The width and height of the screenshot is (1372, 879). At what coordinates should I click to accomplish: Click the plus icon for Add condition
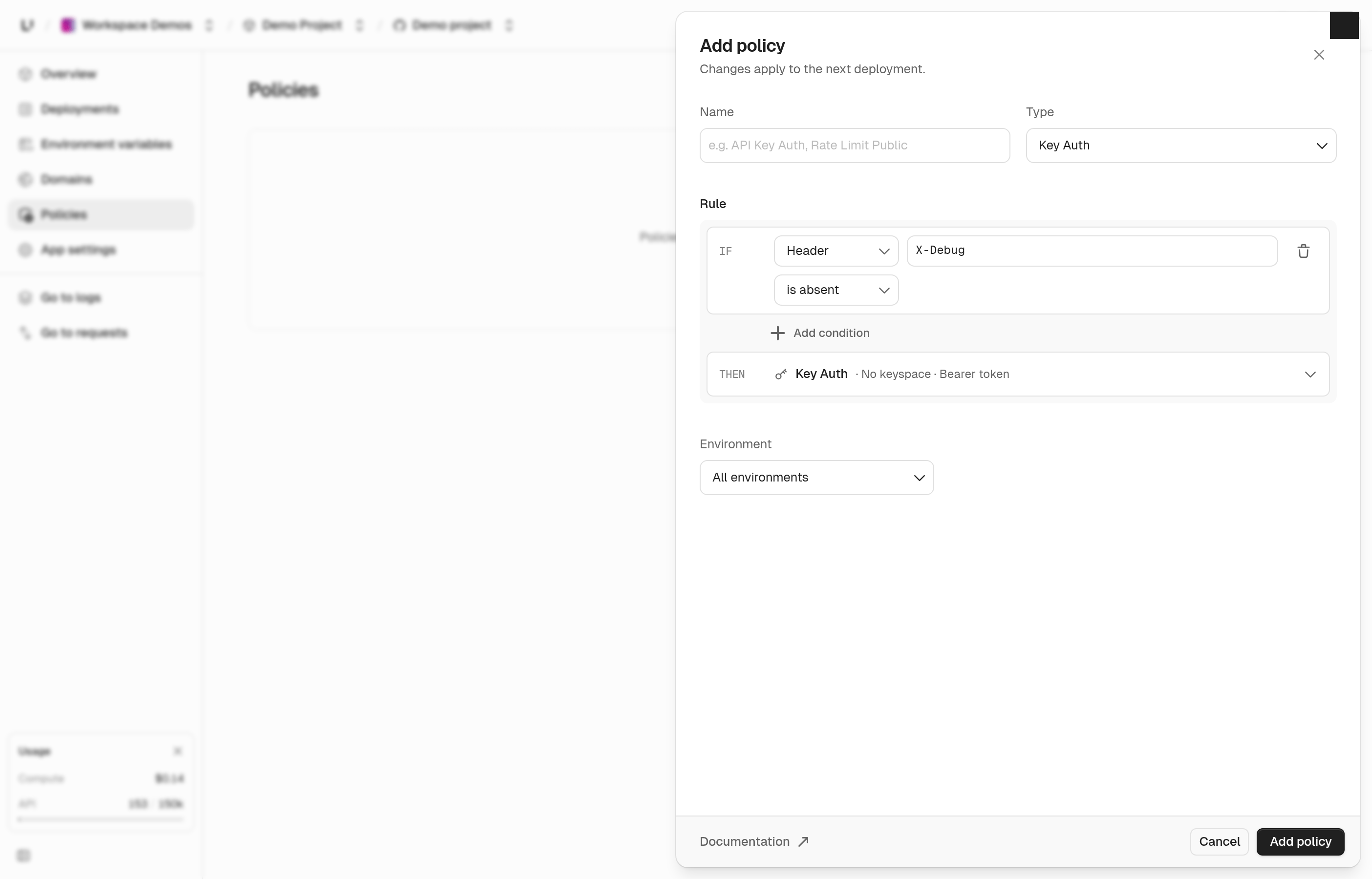pos(778,333)
